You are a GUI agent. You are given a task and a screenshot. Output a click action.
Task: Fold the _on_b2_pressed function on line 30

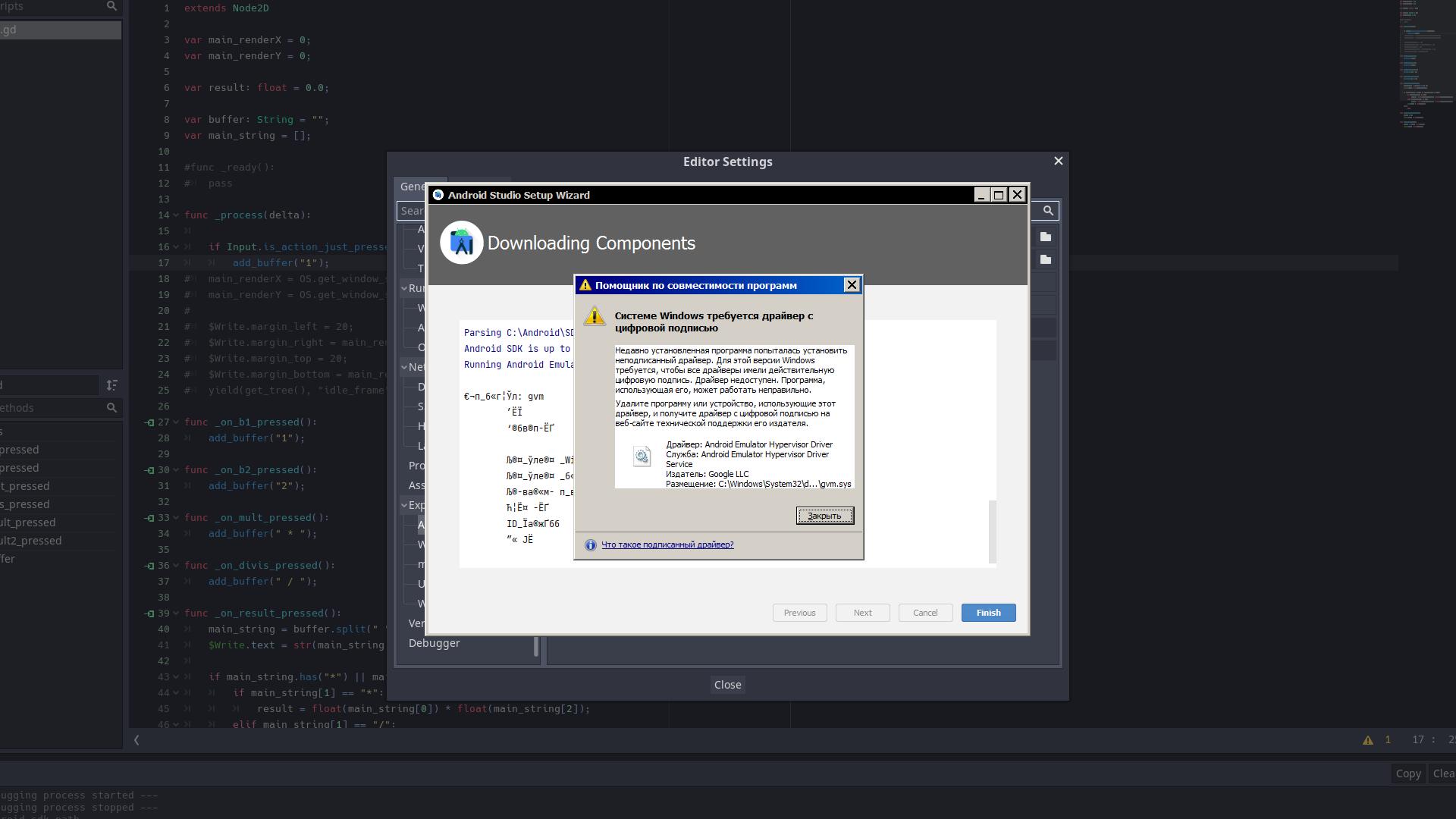click(x=176, y=470)
